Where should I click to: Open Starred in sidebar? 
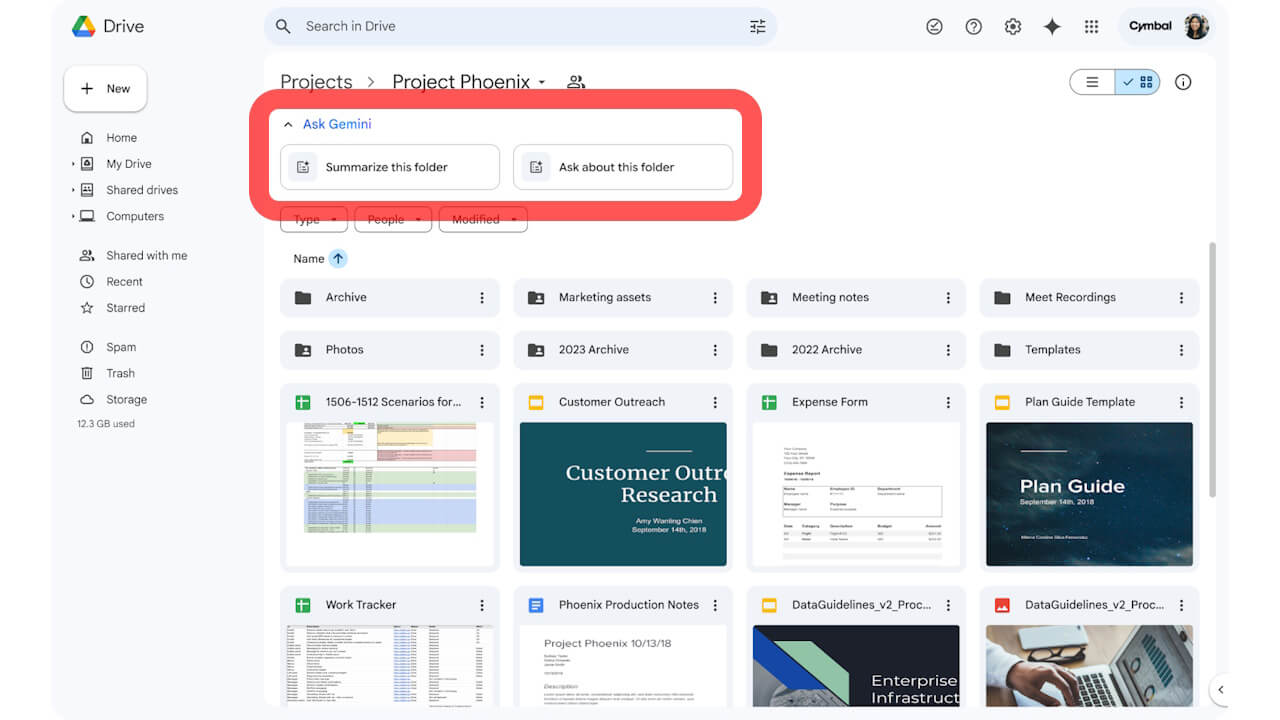125,308
